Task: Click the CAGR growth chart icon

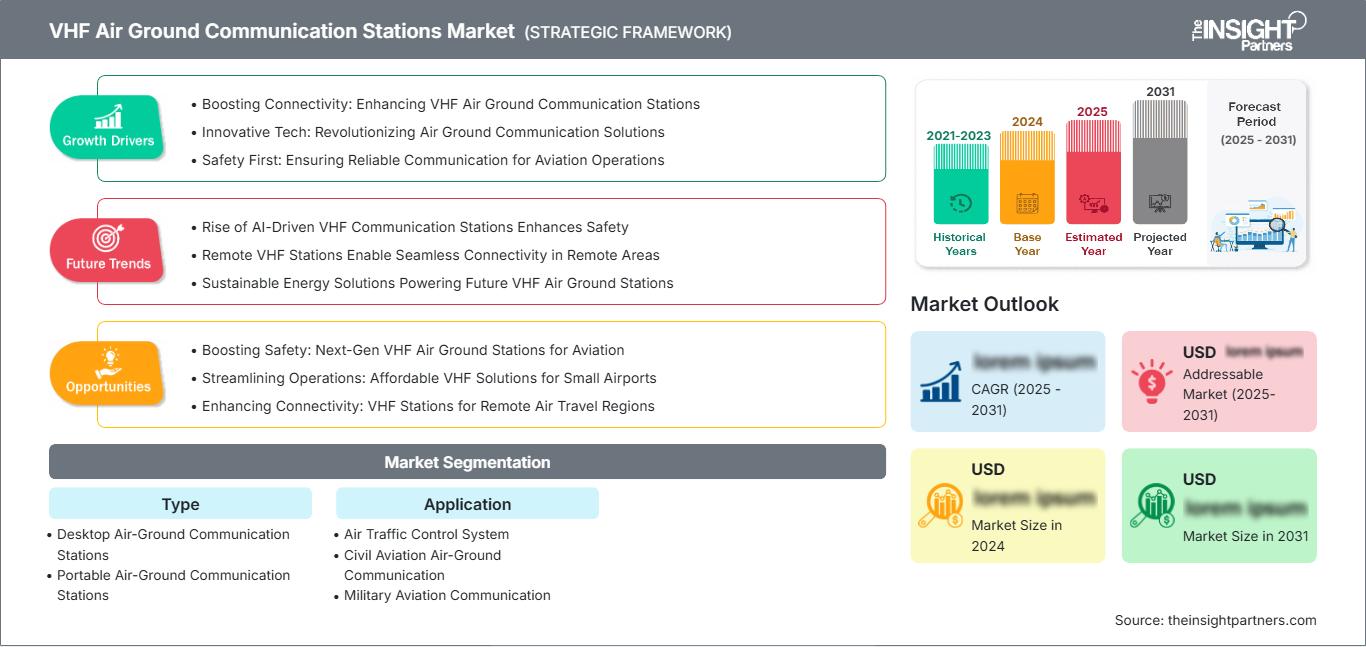Action: tap(940, 381)
